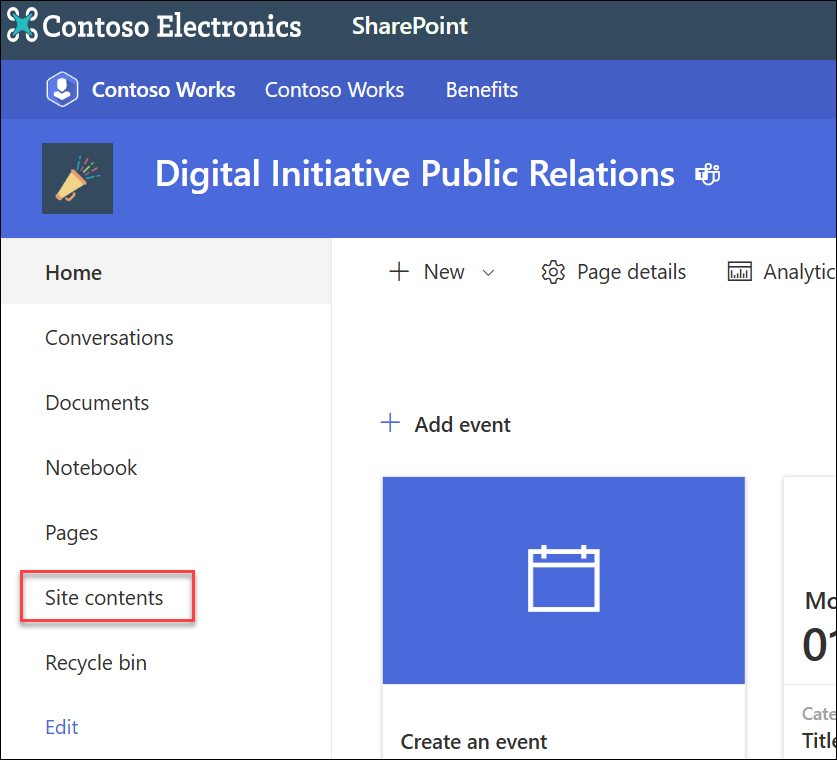Image resolution: width=837 pixels, height=760 pixels.
Task: Open the Benefits navigation item
Action: click(481, 89)
